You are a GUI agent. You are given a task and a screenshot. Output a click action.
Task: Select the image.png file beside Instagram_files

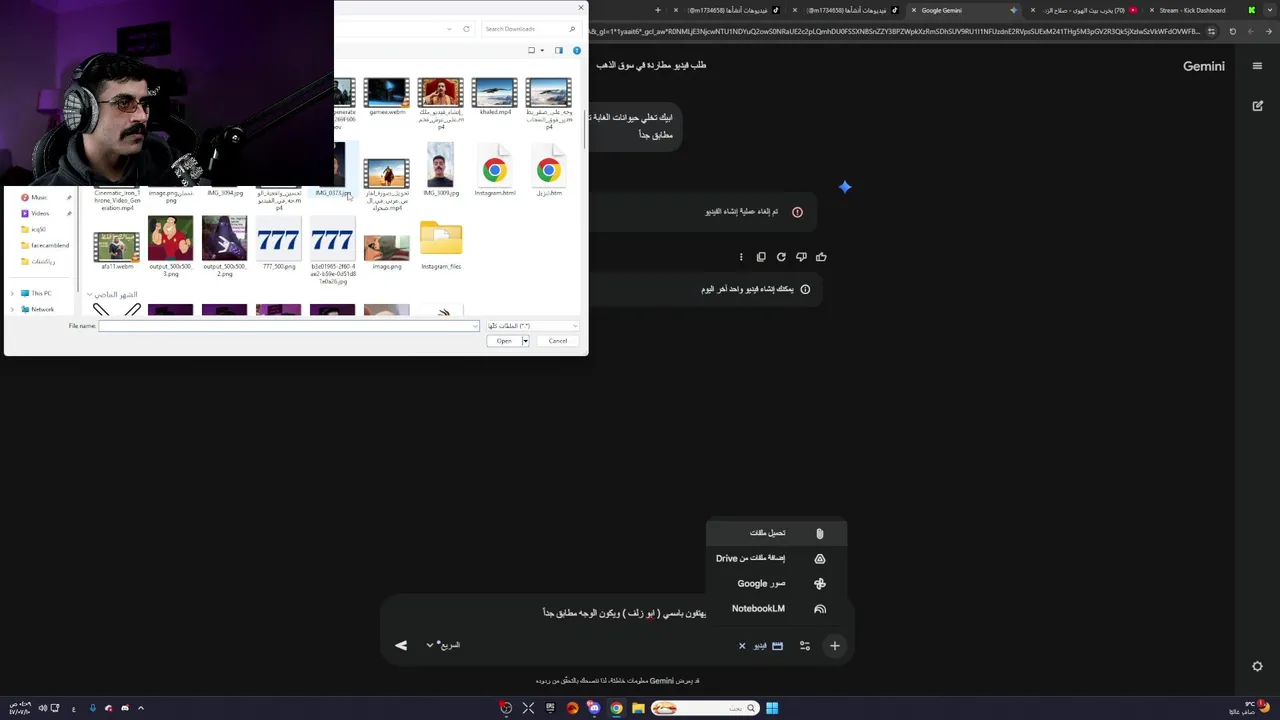point(387,252)
